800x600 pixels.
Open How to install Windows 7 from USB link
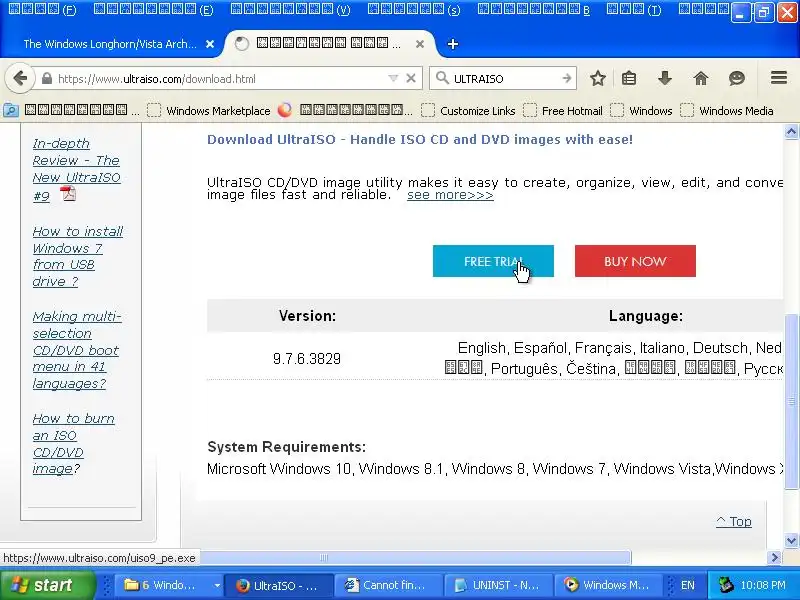[78, 256]
